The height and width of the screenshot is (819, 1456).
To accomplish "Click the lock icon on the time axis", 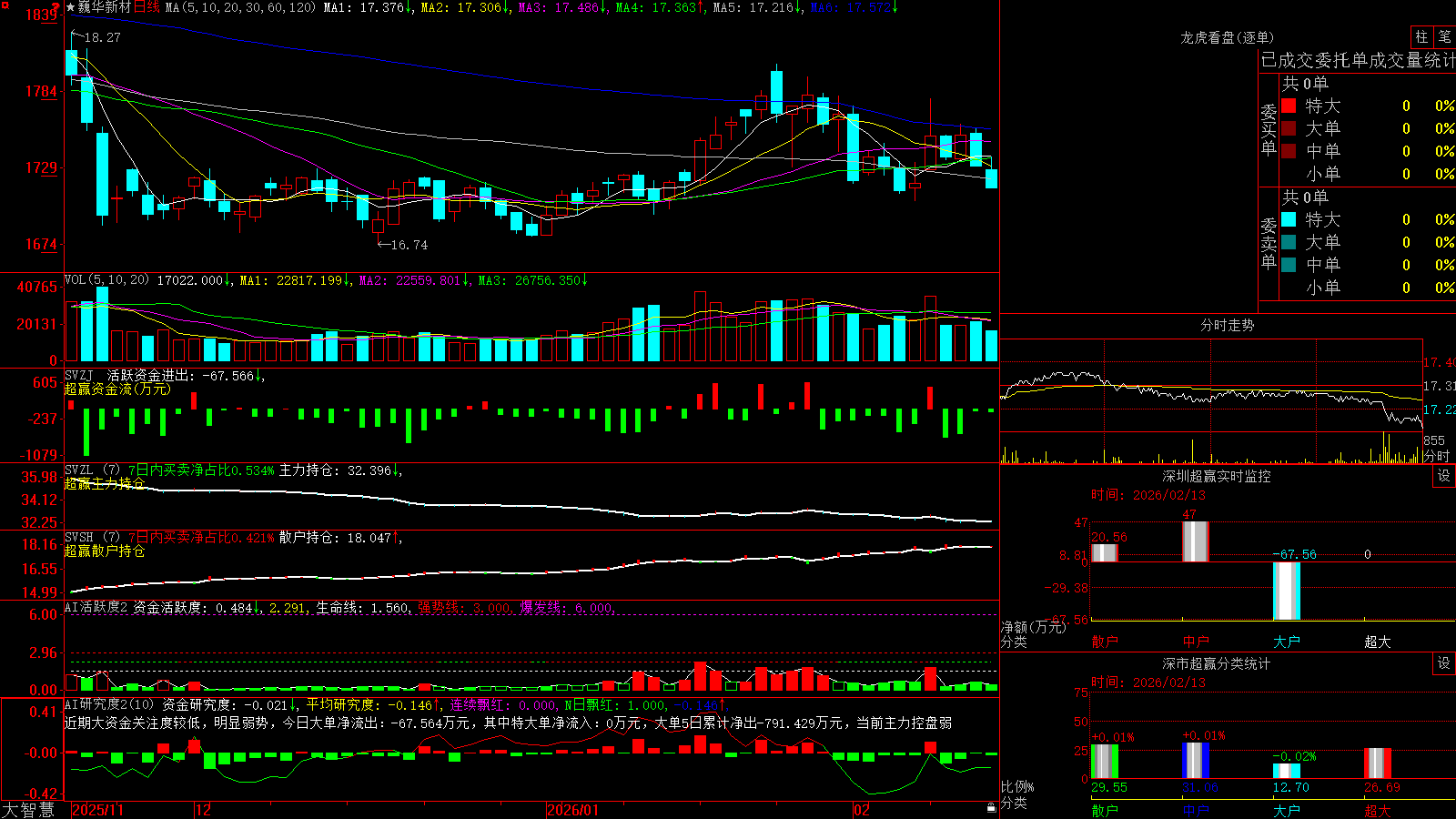I will [x=991, y=808].
